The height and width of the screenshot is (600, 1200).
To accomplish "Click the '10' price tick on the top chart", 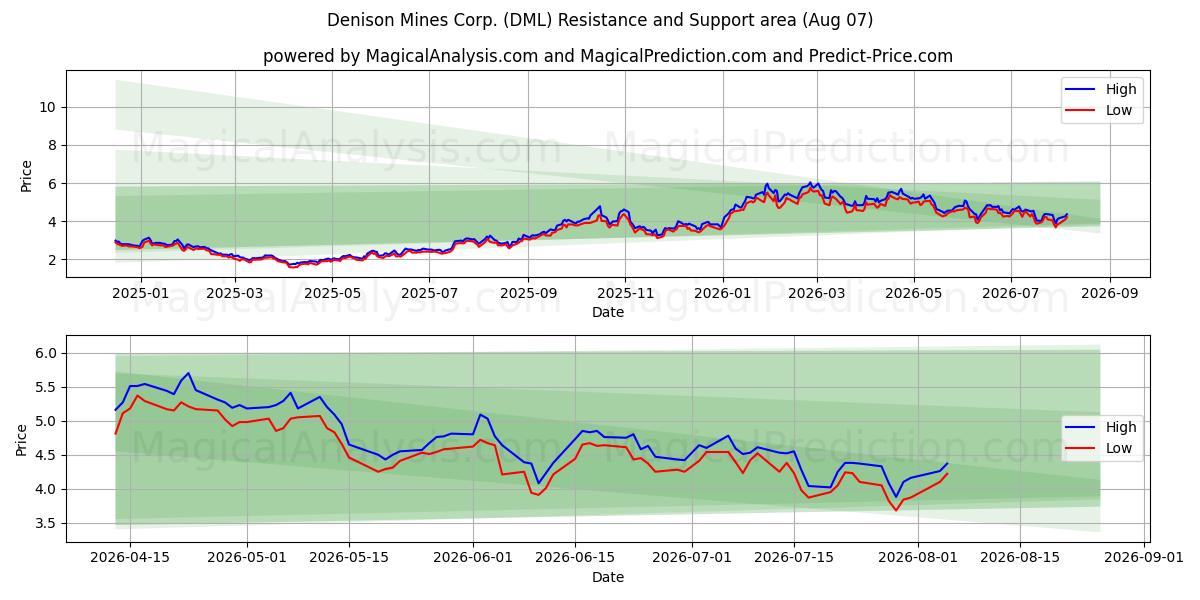I will [50, 107].
